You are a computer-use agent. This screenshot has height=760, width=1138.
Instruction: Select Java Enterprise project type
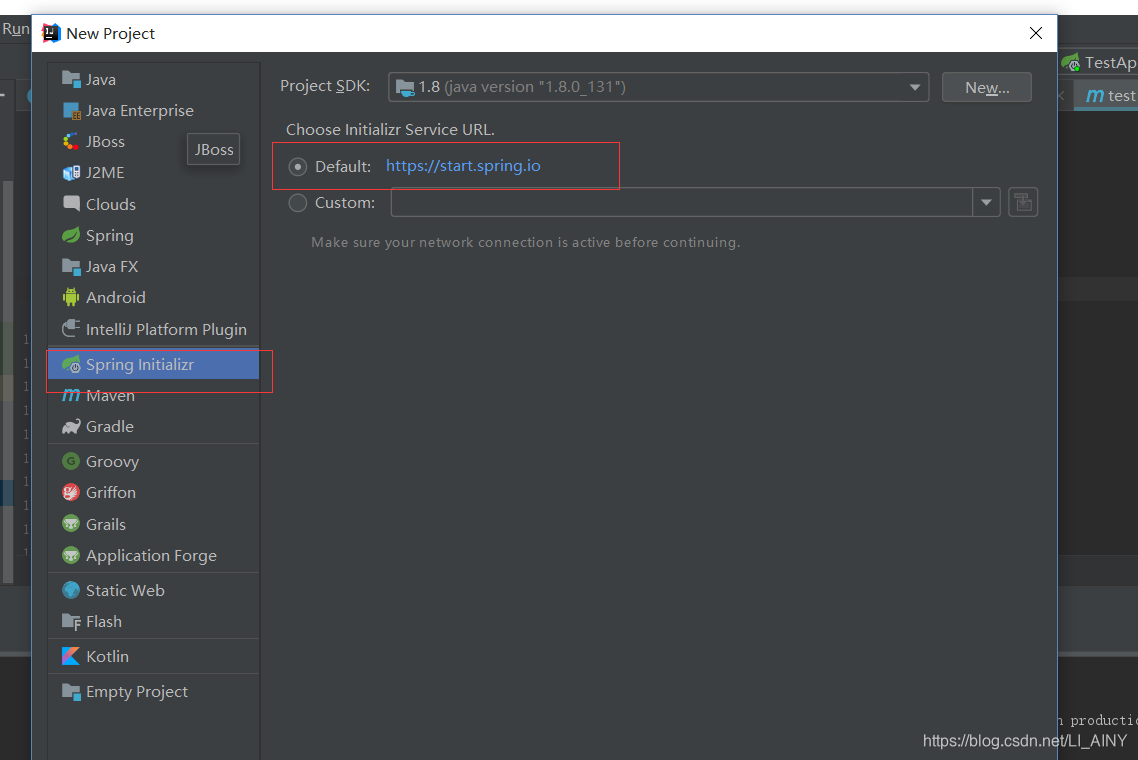153,110
